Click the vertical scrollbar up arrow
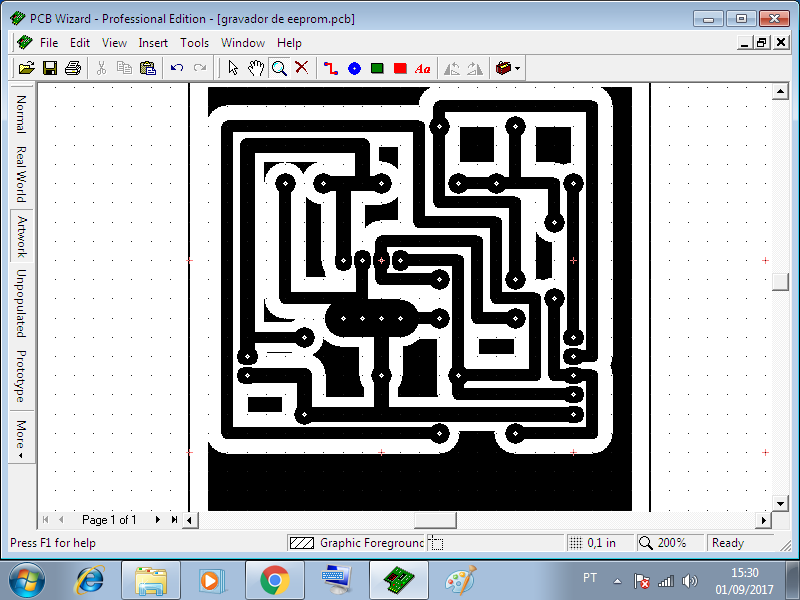The height and width of the screenshot is (600, 800). click(x=780, y=91)
